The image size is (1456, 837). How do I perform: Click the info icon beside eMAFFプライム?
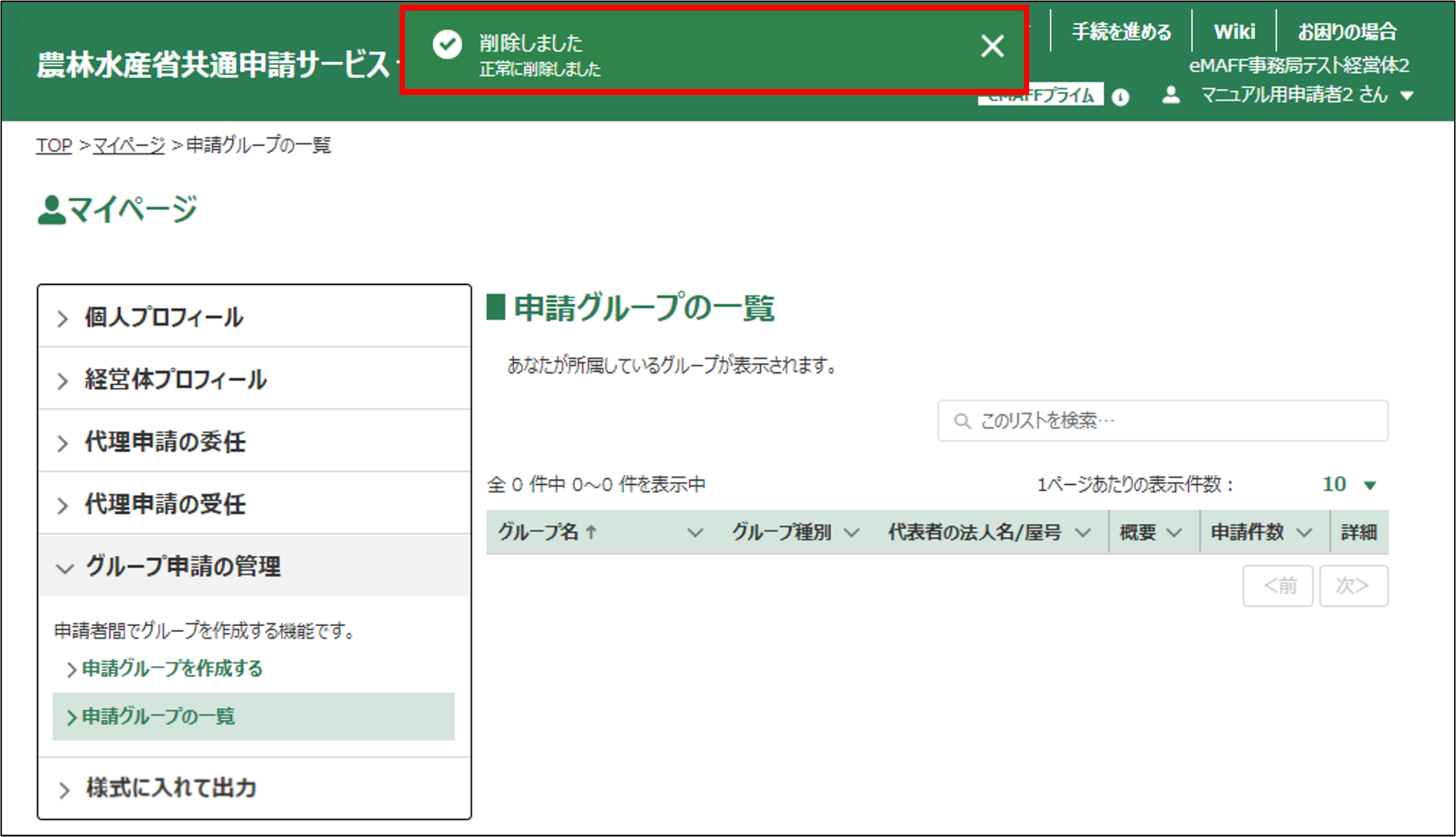(1120, 97)
